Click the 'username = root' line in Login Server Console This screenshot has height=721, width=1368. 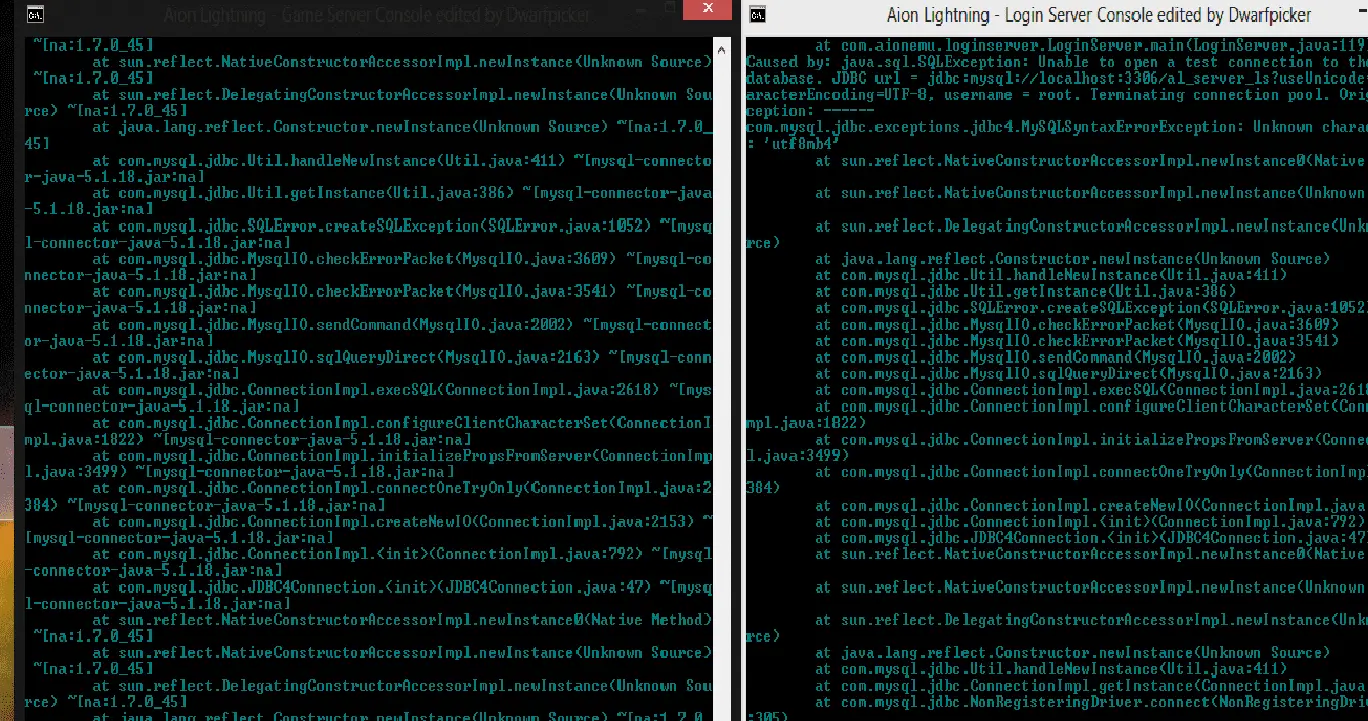point(1056,95)
